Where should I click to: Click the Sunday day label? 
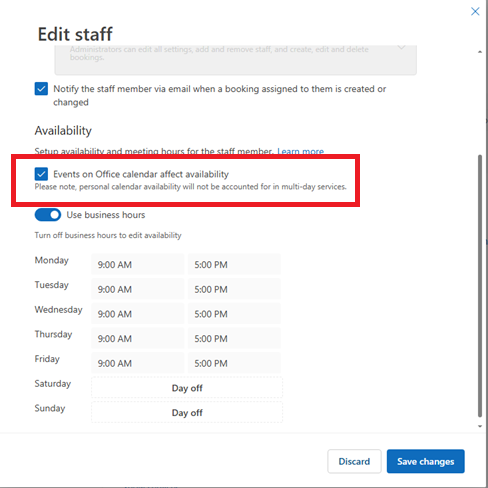(50, 408)
